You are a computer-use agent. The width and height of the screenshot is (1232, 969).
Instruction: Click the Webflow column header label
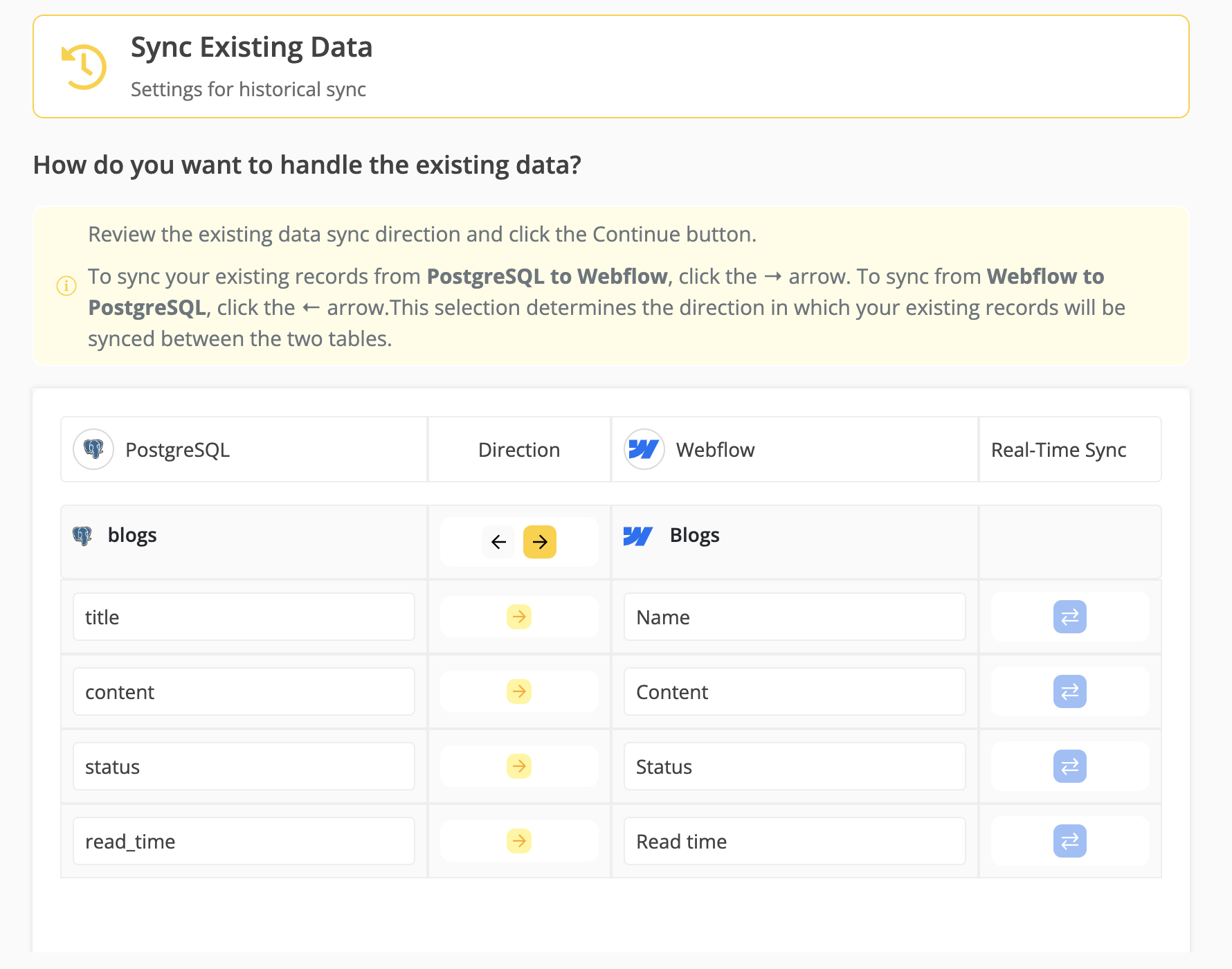(715, 450)
